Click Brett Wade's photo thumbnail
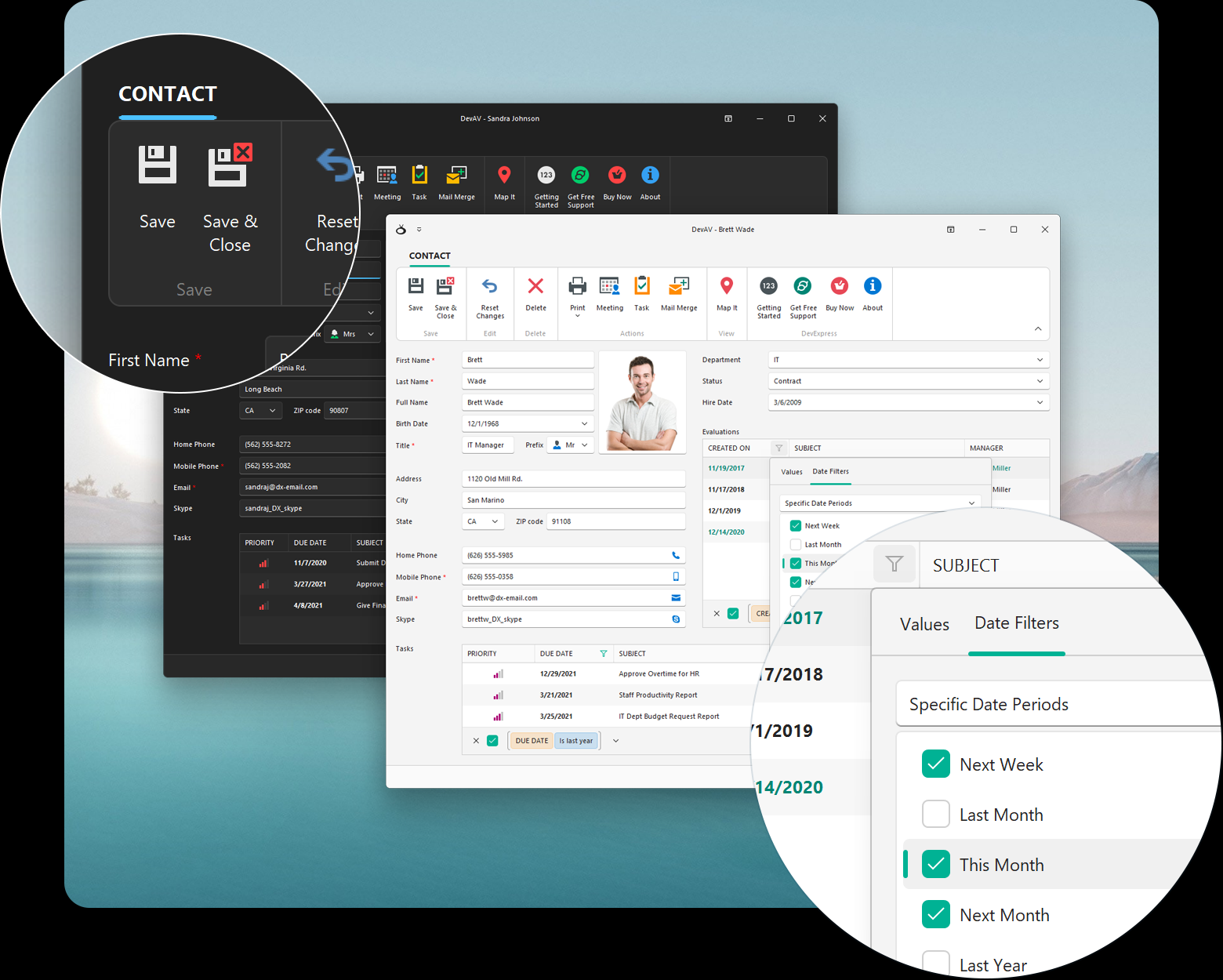Image resolution: width=1223 pixels, height=980 pixels. click(642, 402)
